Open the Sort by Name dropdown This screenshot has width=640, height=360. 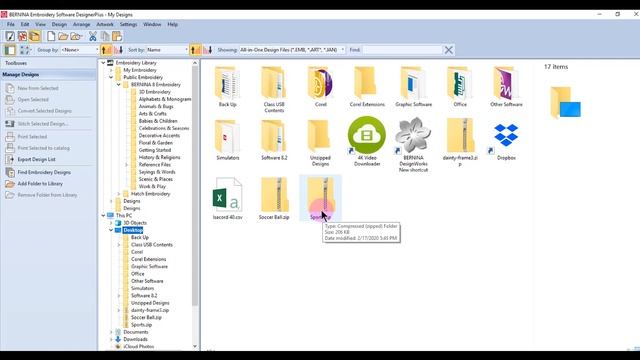[x=167, y=50]
